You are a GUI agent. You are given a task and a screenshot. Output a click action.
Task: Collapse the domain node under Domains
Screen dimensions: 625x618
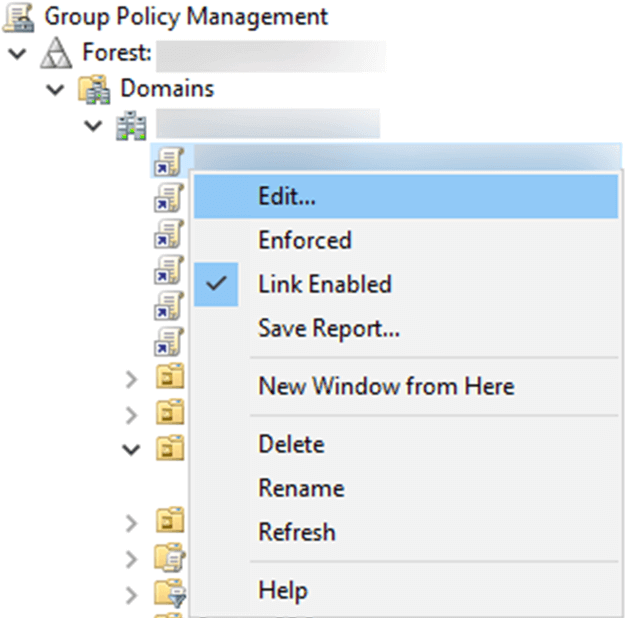tap(94, 126)
